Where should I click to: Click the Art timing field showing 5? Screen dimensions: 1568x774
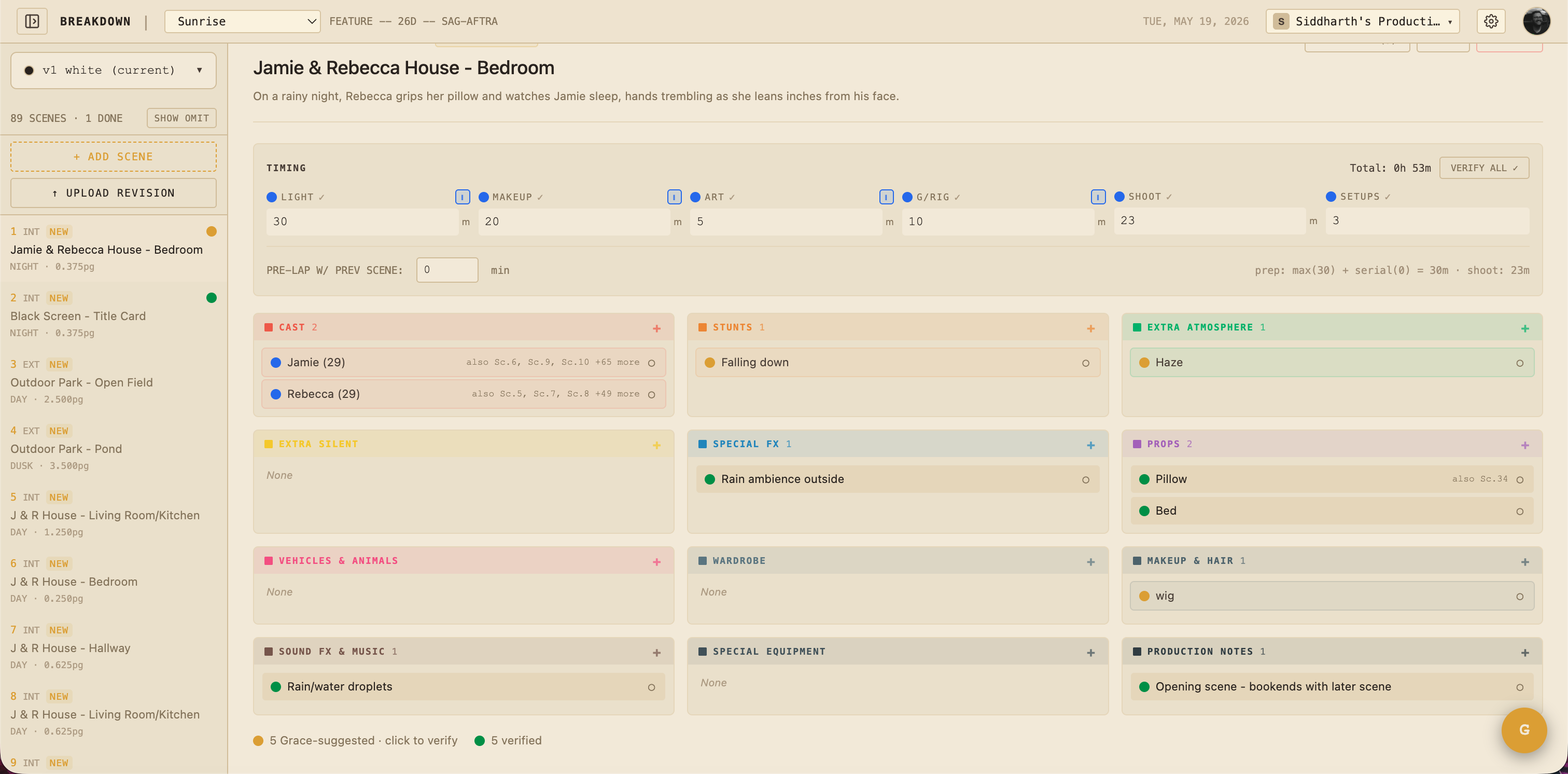786,222
